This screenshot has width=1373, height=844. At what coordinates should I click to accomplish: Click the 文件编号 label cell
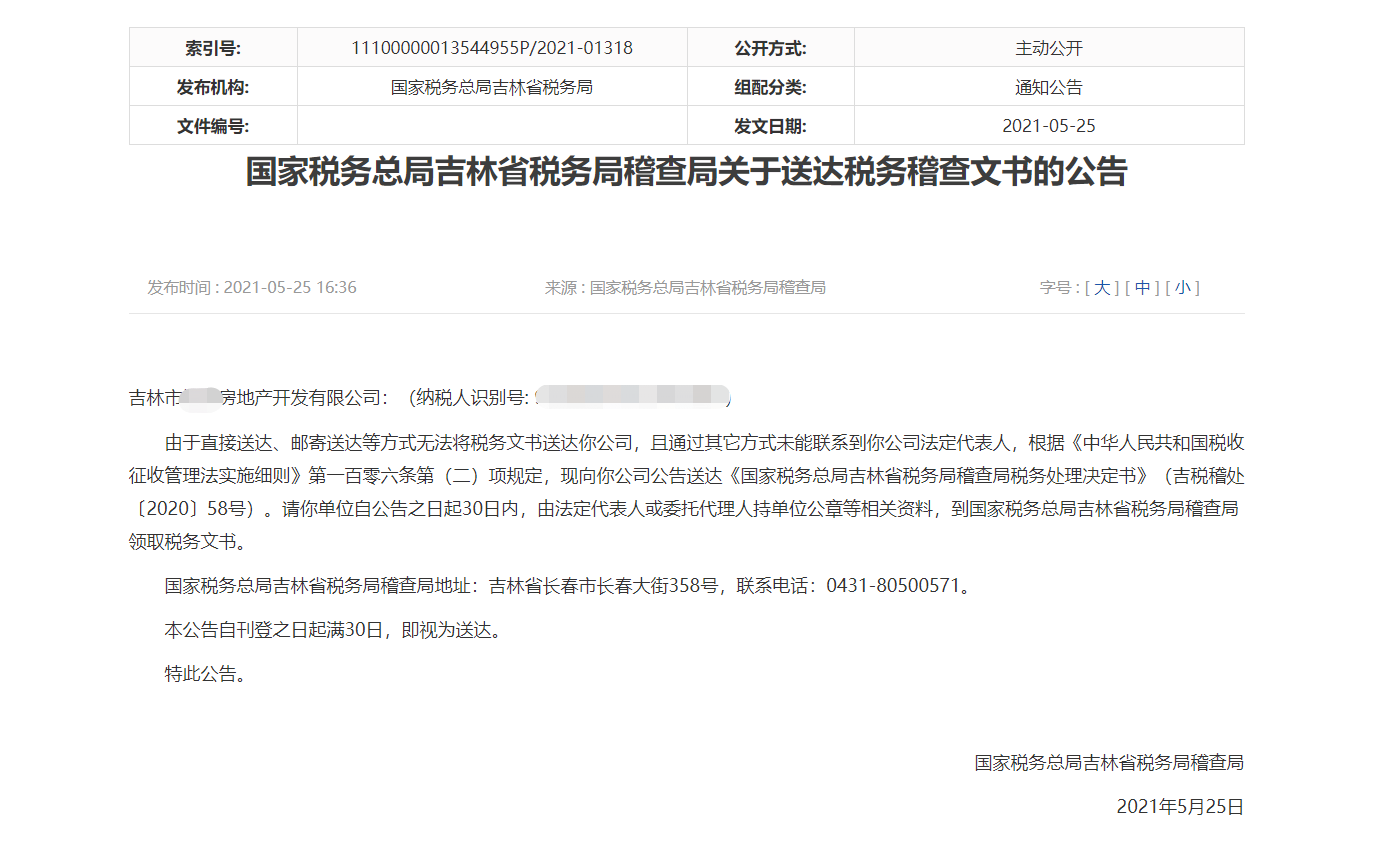coord(213,126)
